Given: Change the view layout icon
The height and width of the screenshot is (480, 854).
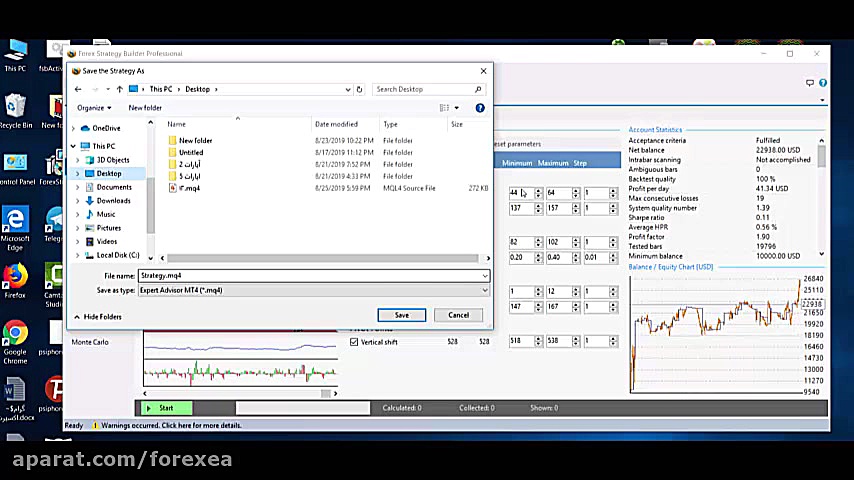Looking at the screenshot, I should click(x=444, y=108).
